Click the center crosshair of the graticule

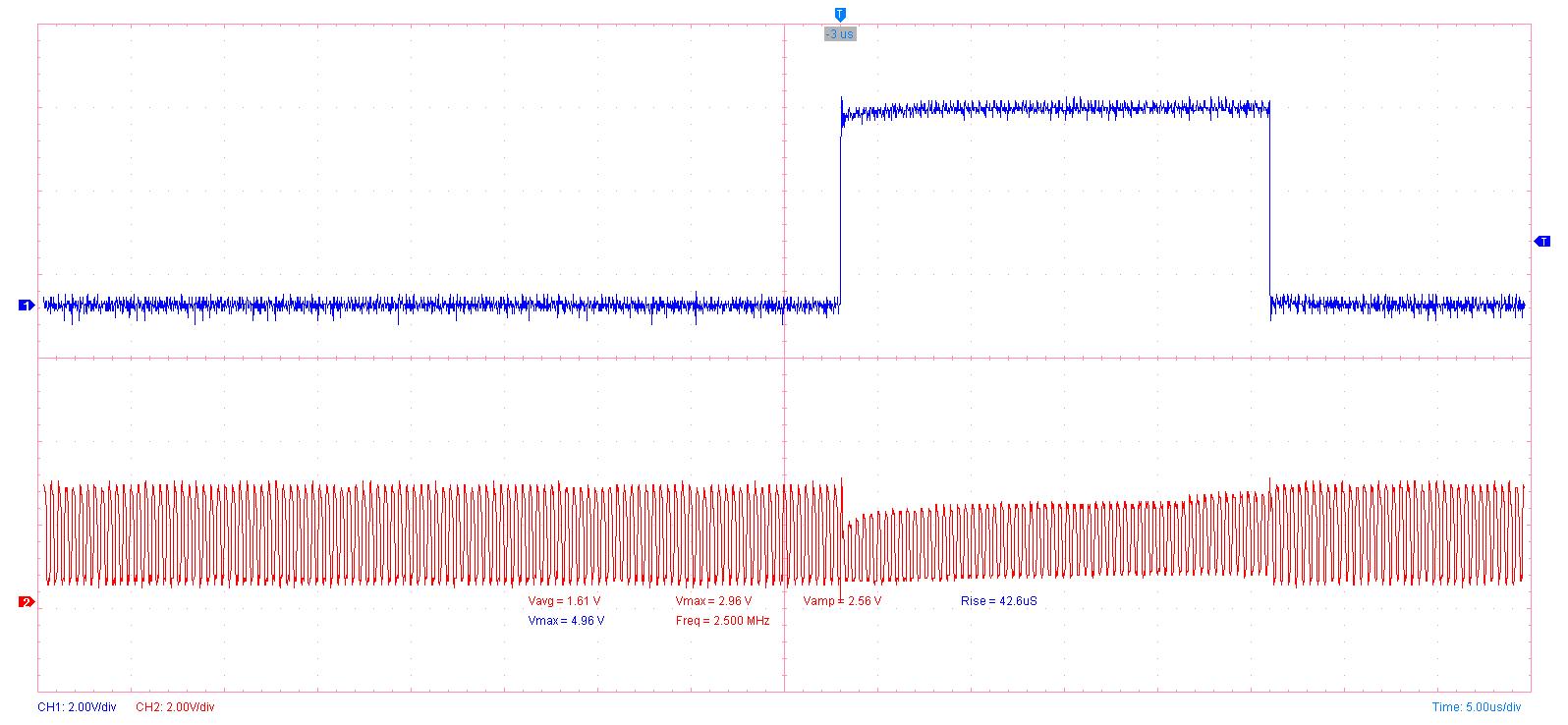tap(785, 358)
